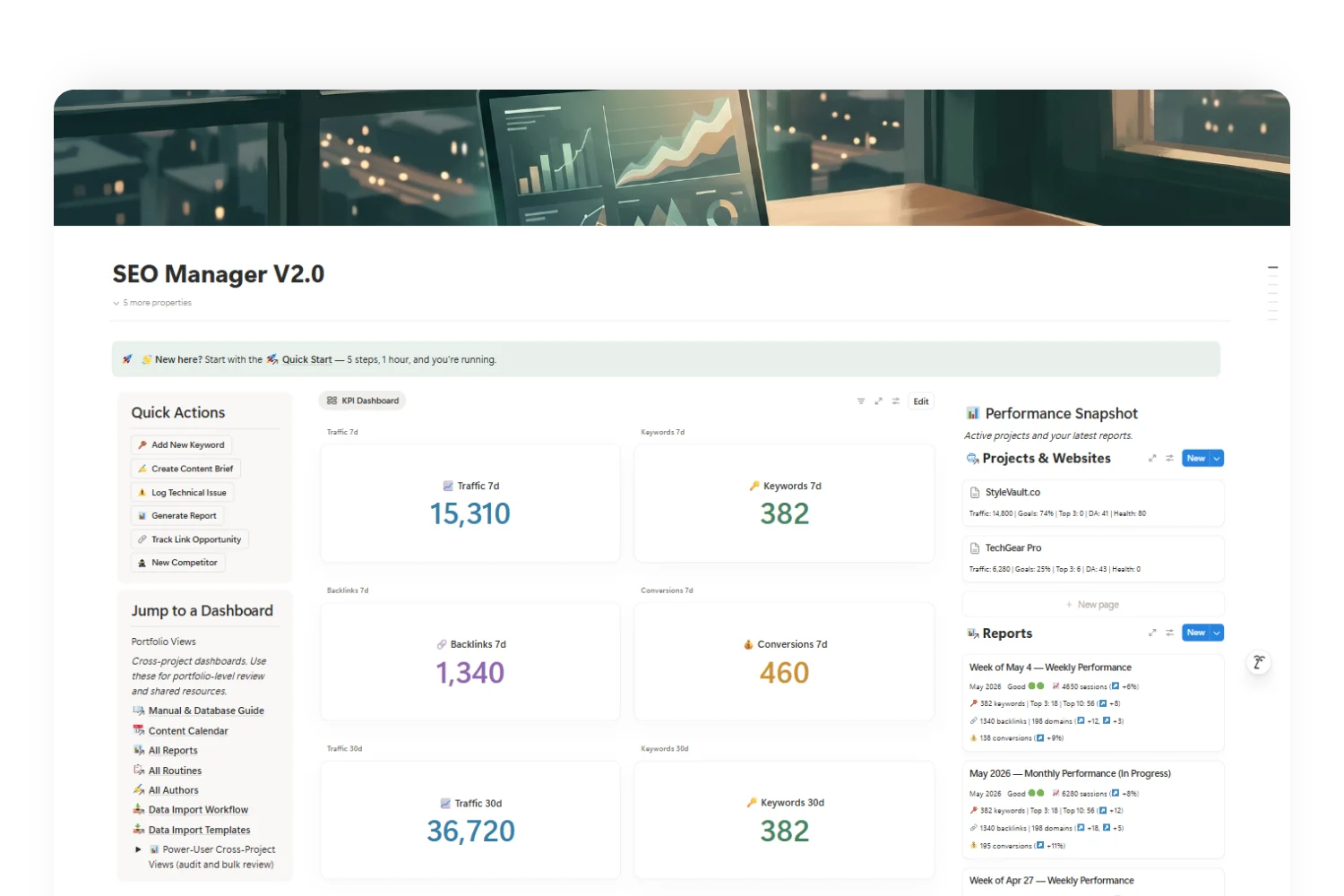Open the All Reports link
The width and height of the screenshot is (1344, 896).
click(173, 751)
